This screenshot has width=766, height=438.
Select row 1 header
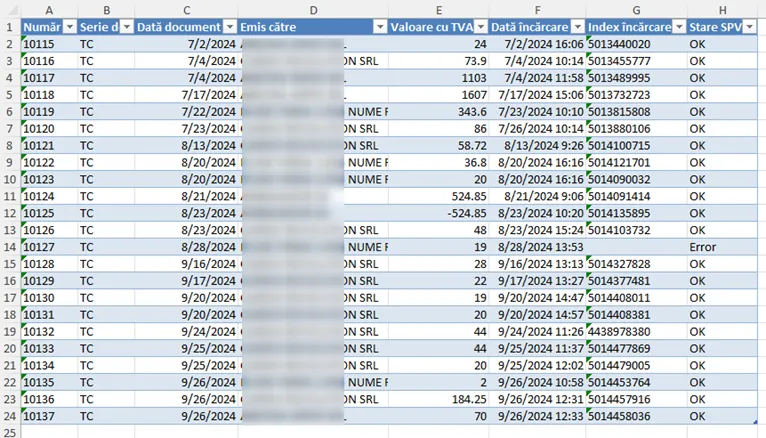10,27
